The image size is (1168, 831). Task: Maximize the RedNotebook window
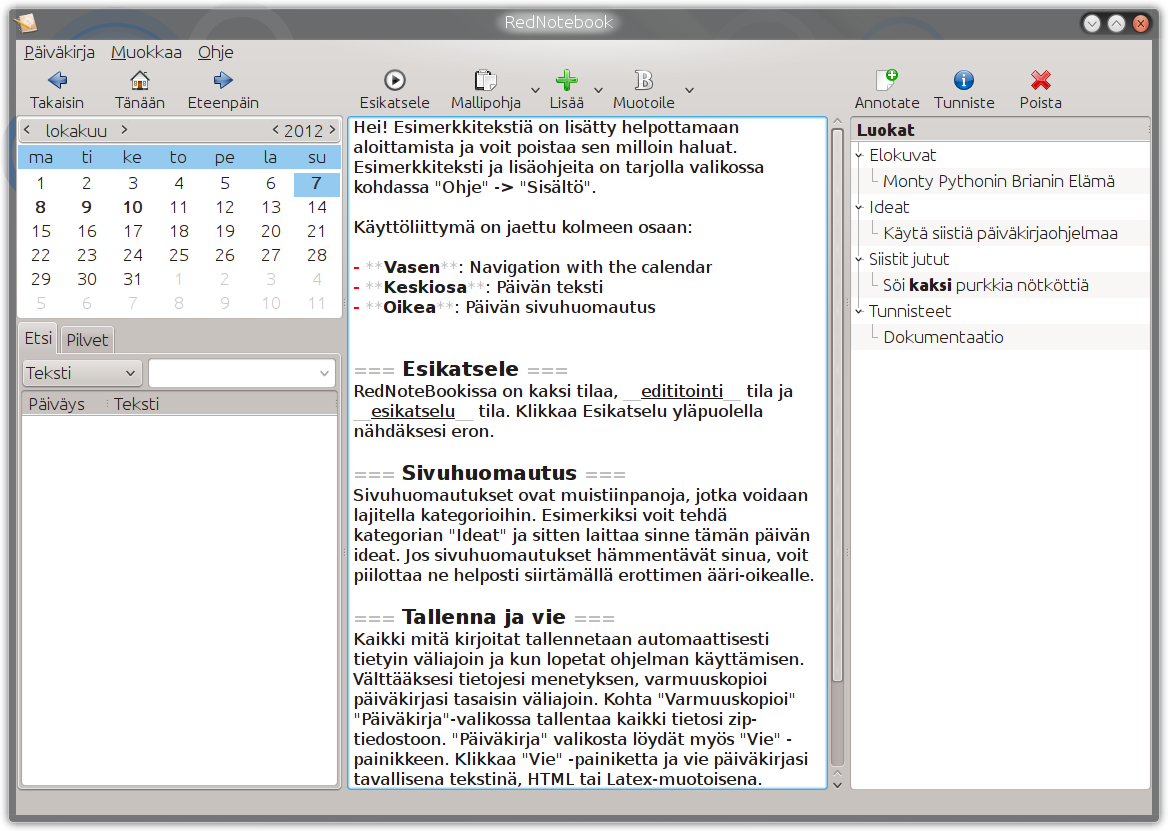(1116, 23)
